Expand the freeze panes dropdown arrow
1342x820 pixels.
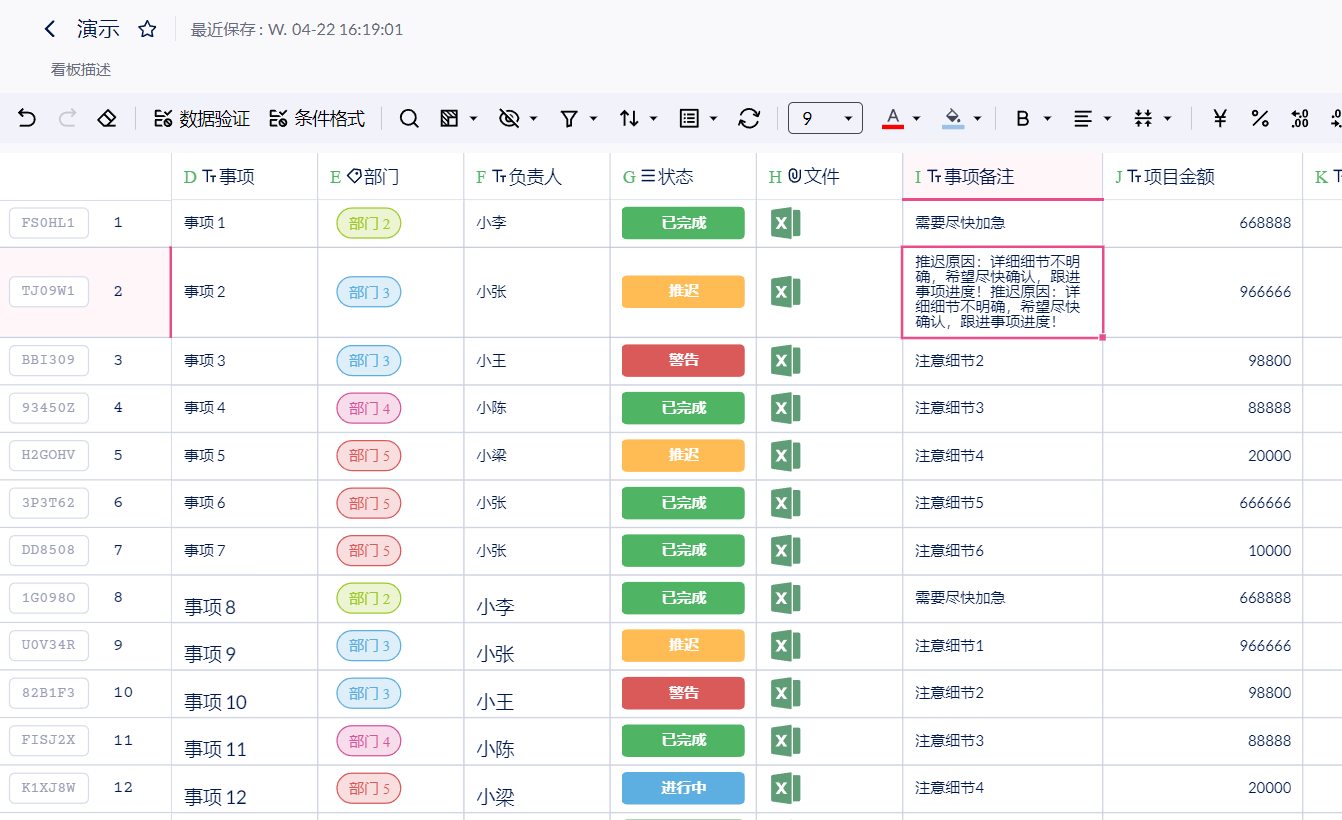pos(474,118)
